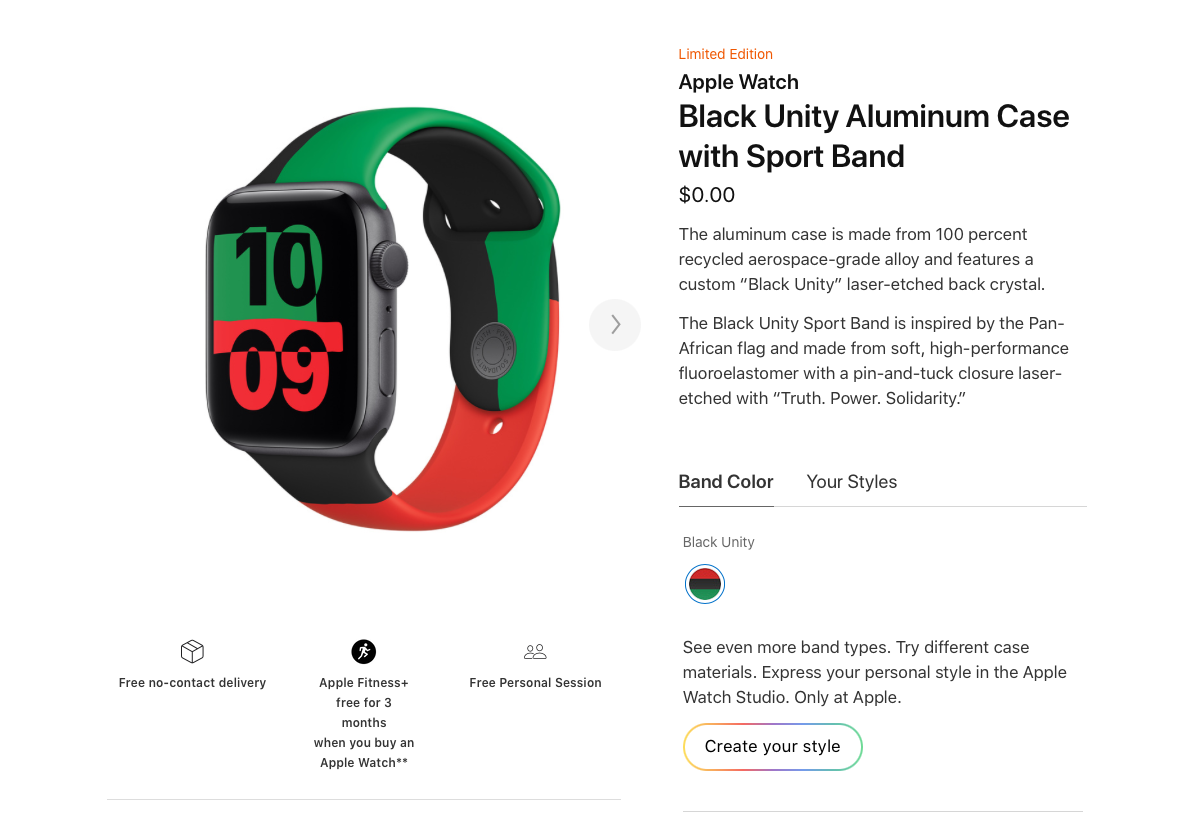Viewport: 1203px width, 818px height.
Task: Click the Apple Watch Studio description paragraph
Action: coord(875,672)
